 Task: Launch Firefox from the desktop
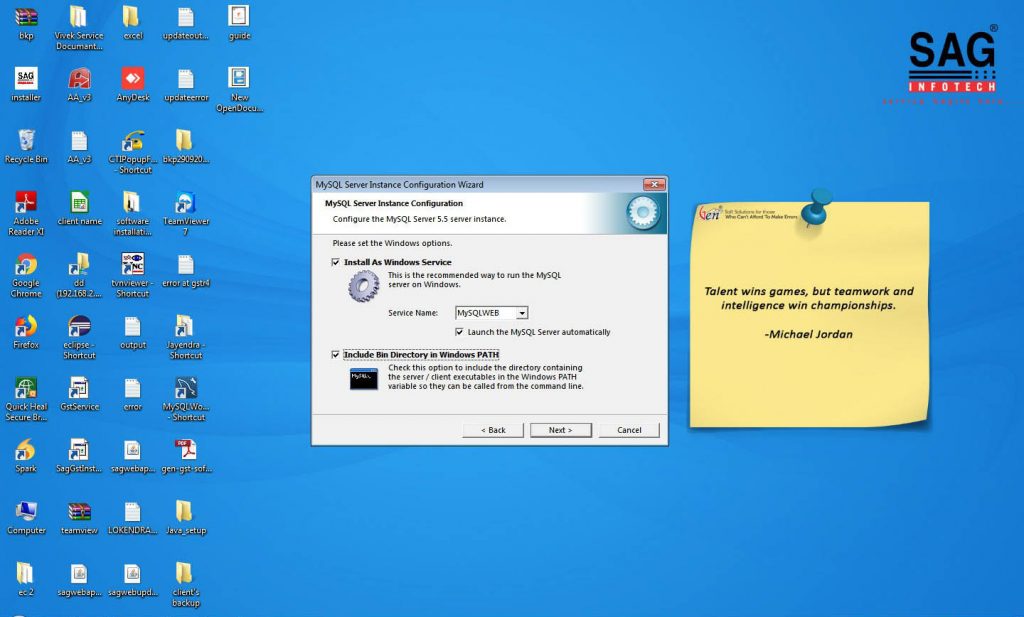pyautogui.click(x=26, y=327)
